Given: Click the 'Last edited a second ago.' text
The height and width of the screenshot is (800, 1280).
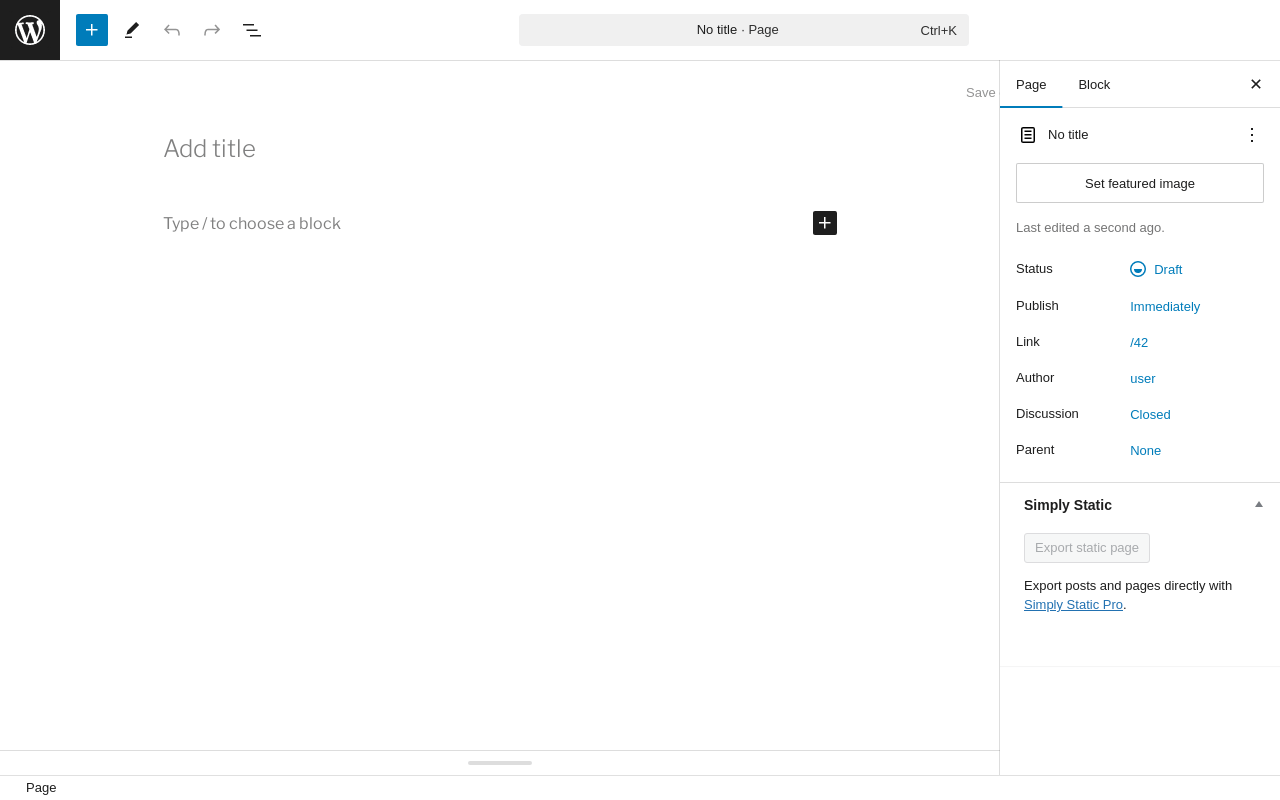Looking at the screenshot, I should point(1090,228).
